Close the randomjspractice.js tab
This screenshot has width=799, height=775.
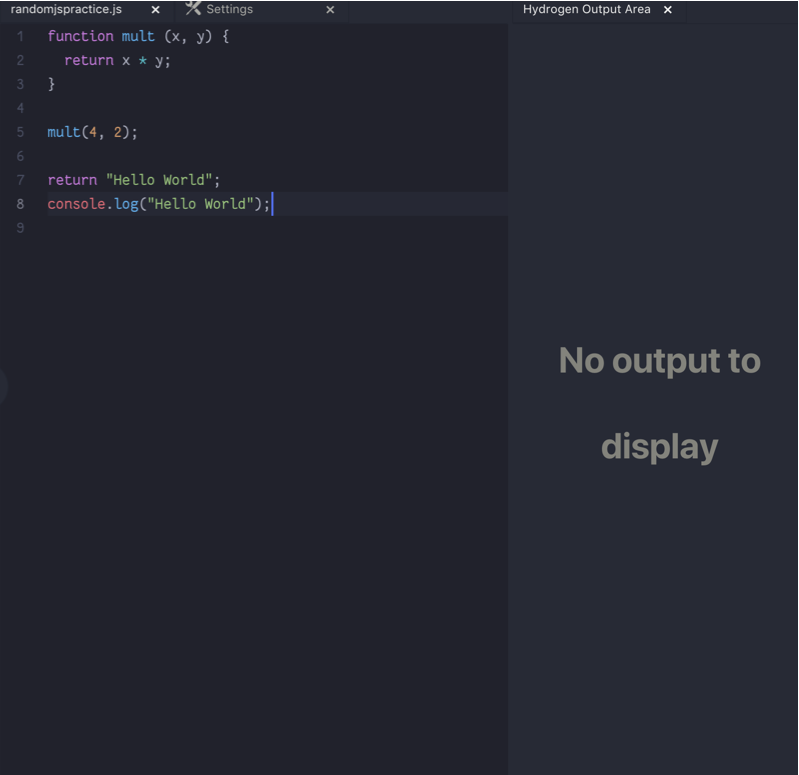click(x=155, y=10)
